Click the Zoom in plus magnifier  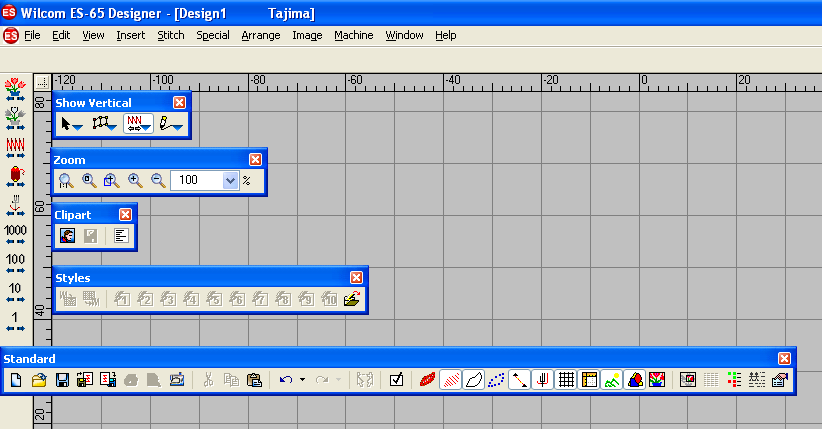click(x=135, y=180)
